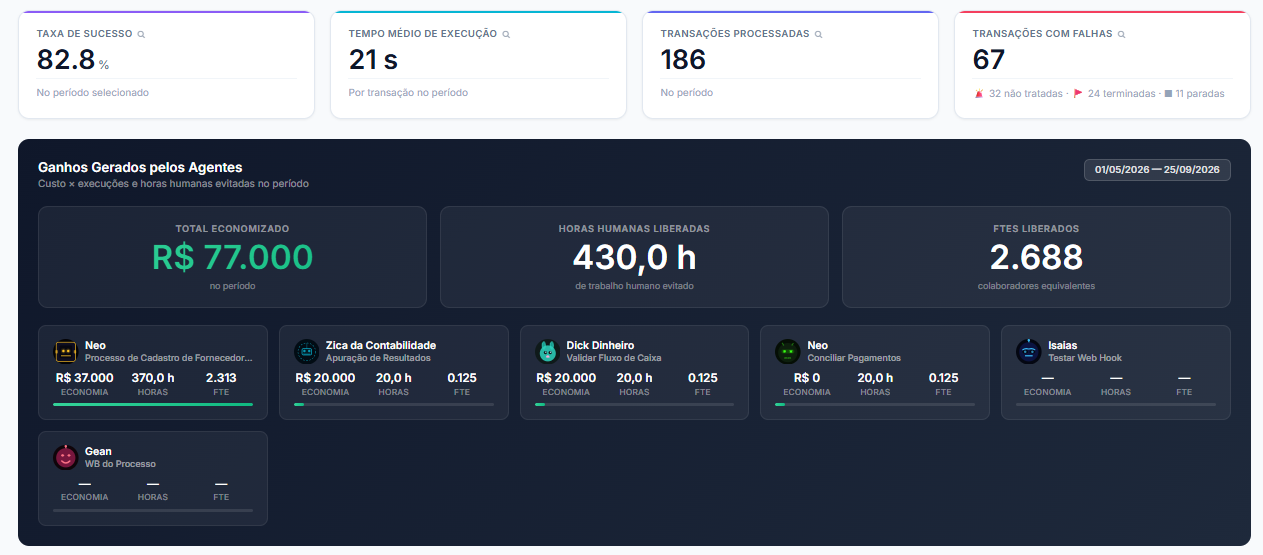Click the 67 failed transactions value
Screen dimensions: 1263x555
(x=989, y=60)
